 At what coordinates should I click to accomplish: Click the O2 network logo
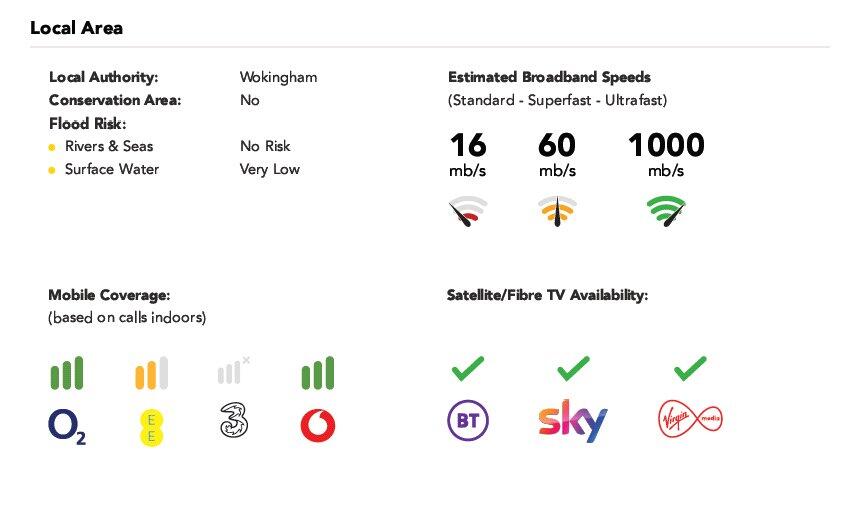coord(67,426)
